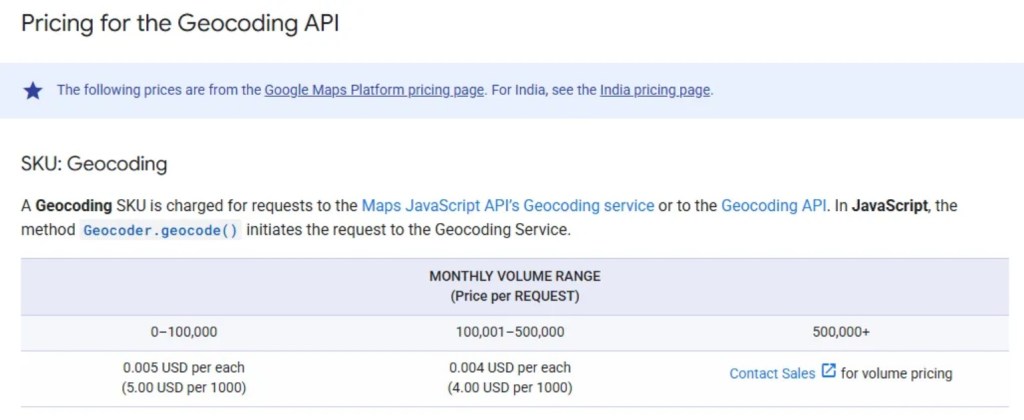The width and height of the screenshot is (1024, 420).
Task: Select the 500,000+ volume range cell
Action: 840,331
